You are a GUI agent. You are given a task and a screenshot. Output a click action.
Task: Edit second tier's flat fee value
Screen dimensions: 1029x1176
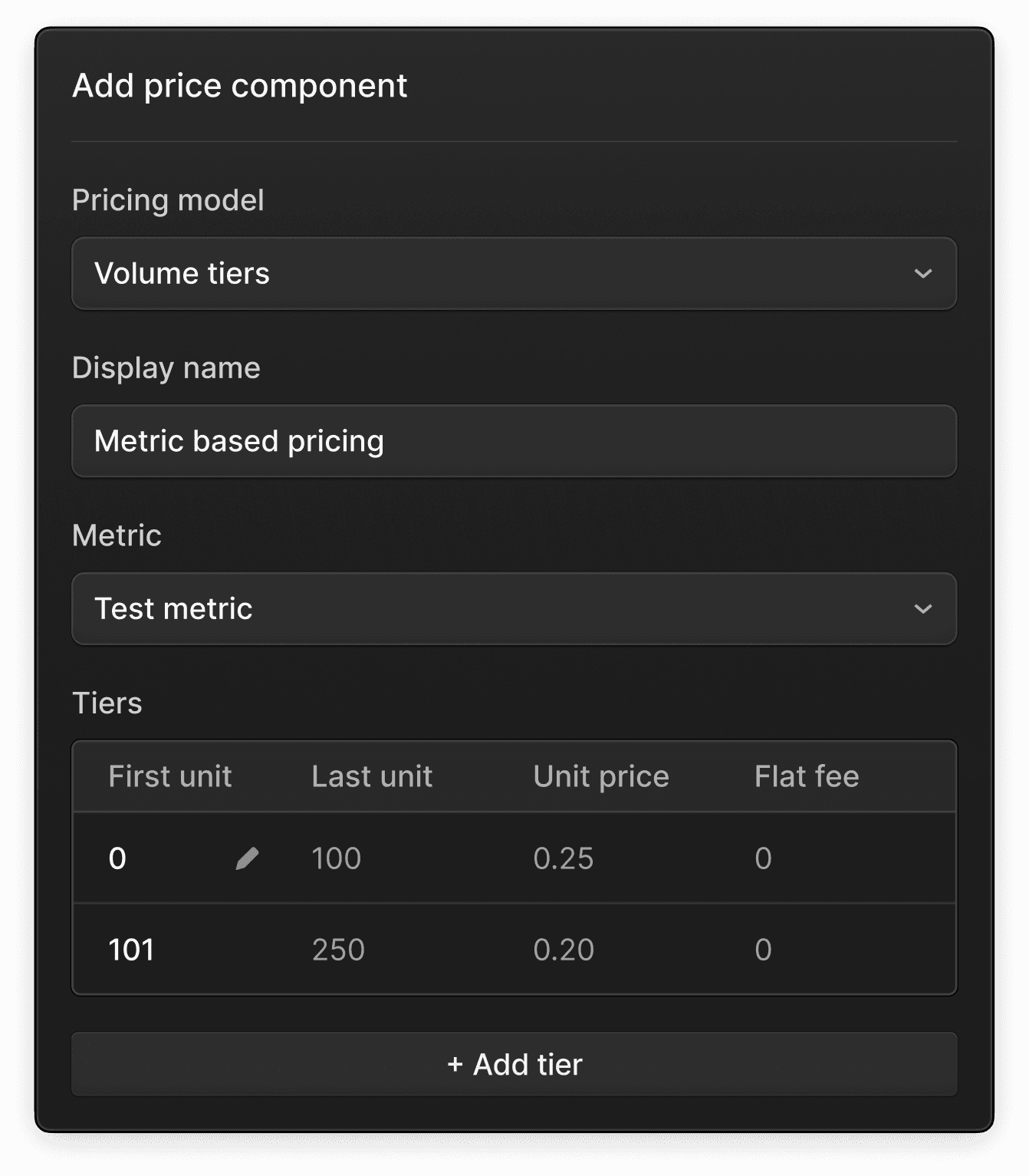(x=763, y=950)
